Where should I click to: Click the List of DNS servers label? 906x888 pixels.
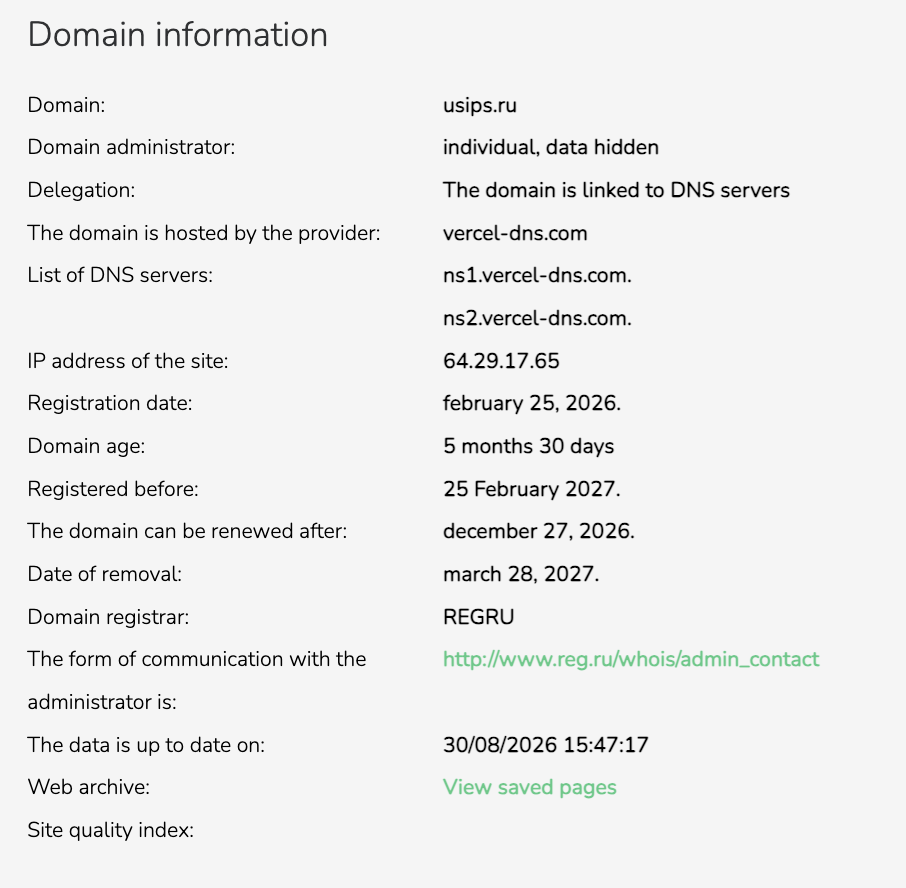120,276
